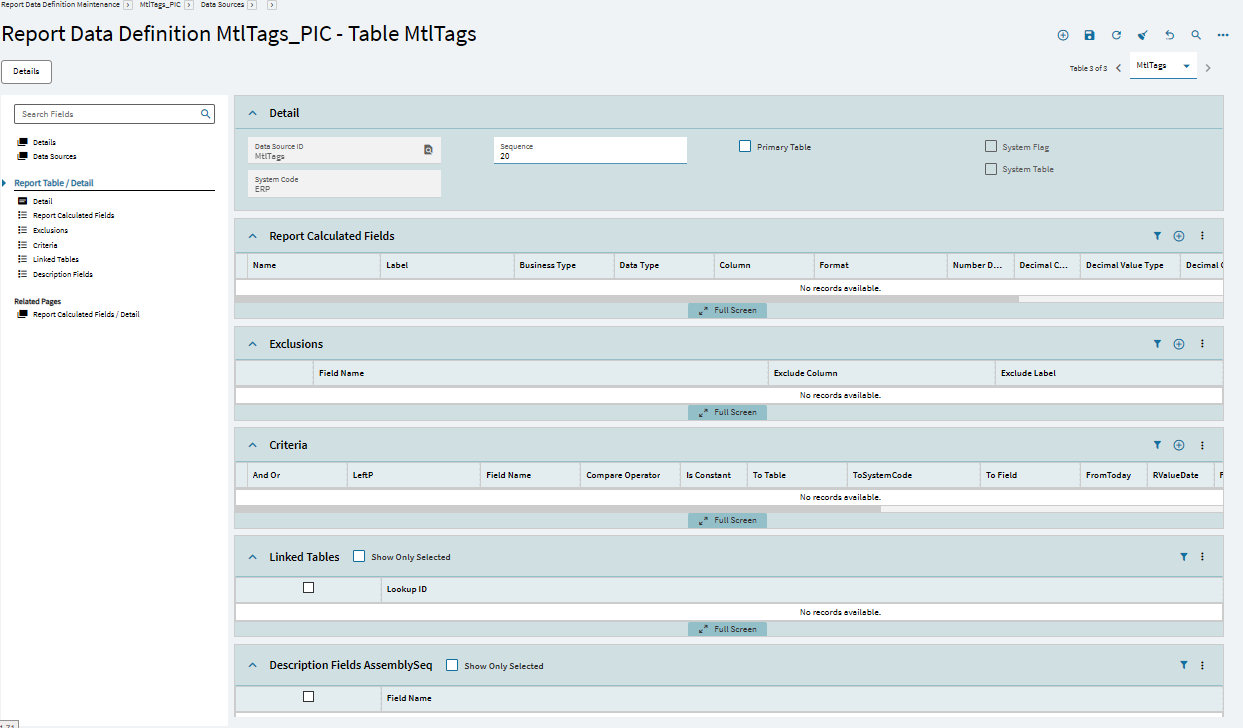Click the Details button below the title
This screenshot has height=728, width=1243.
click(x=26, y=72)
